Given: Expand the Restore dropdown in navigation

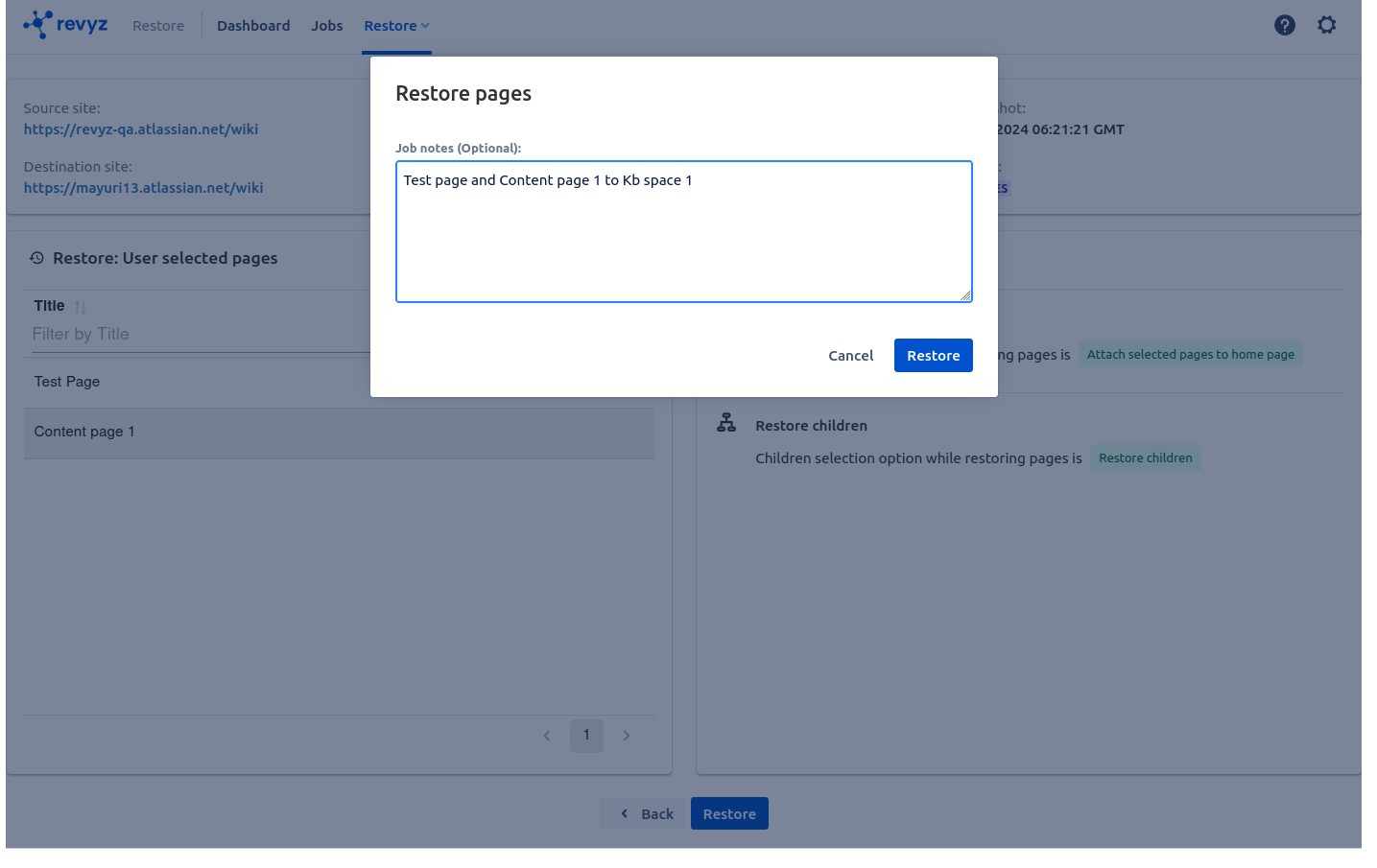Looking at the screenshot, I should pos(396,26).
